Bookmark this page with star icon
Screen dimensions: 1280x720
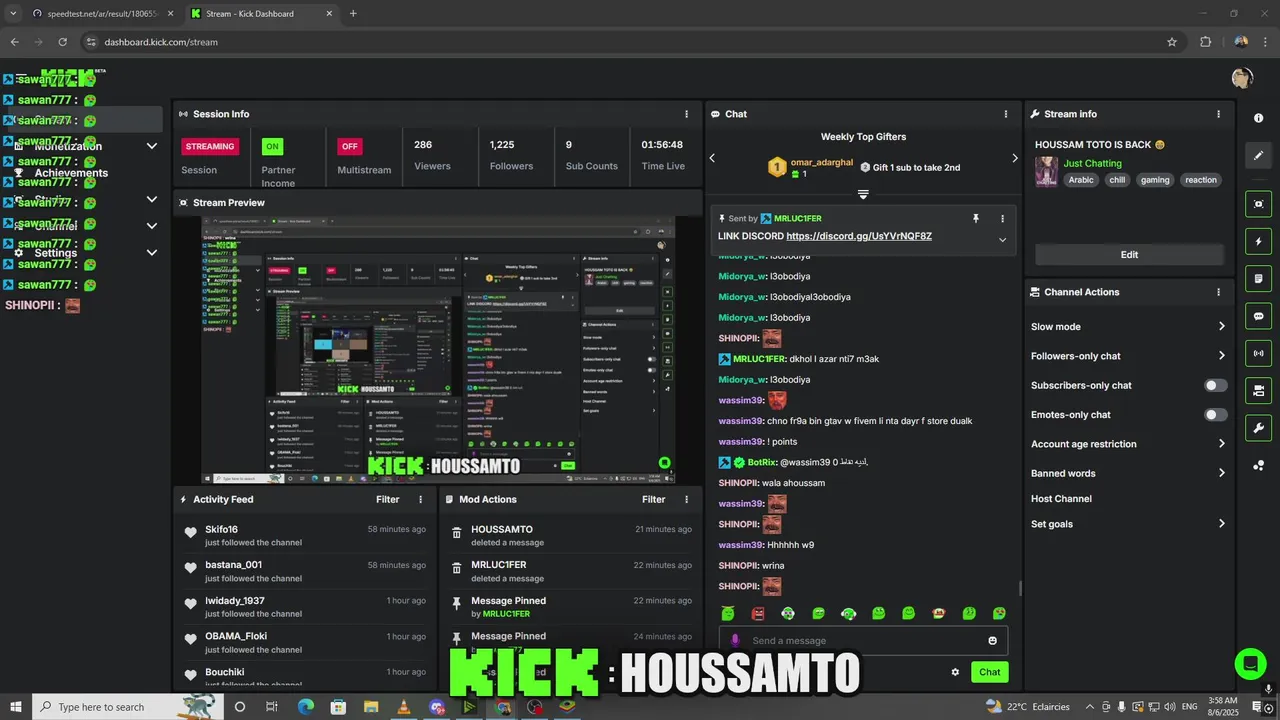click(1172, 42)
